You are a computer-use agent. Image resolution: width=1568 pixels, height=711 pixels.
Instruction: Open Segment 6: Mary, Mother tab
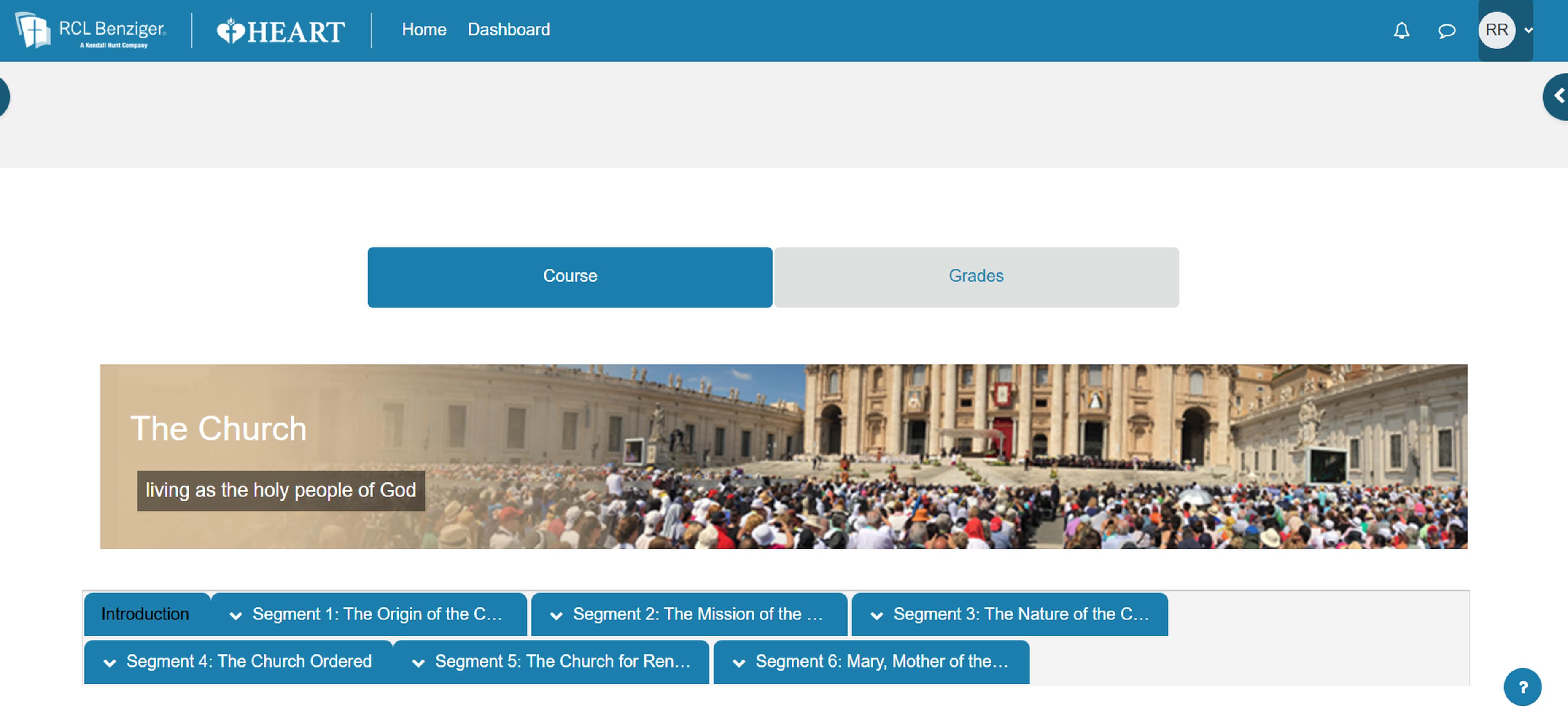881,661
